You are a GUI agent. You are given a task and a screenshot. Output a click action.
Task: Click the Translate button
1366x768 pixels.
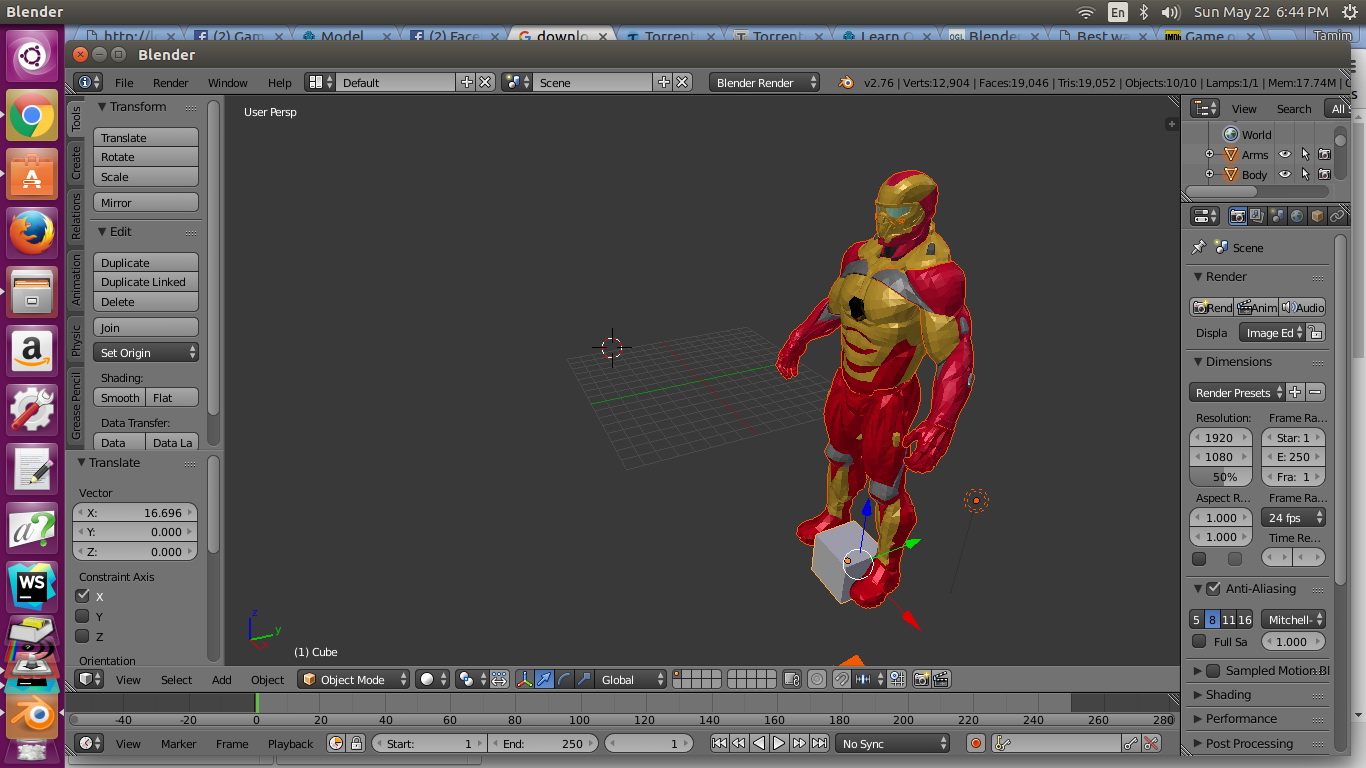(146, 137)
